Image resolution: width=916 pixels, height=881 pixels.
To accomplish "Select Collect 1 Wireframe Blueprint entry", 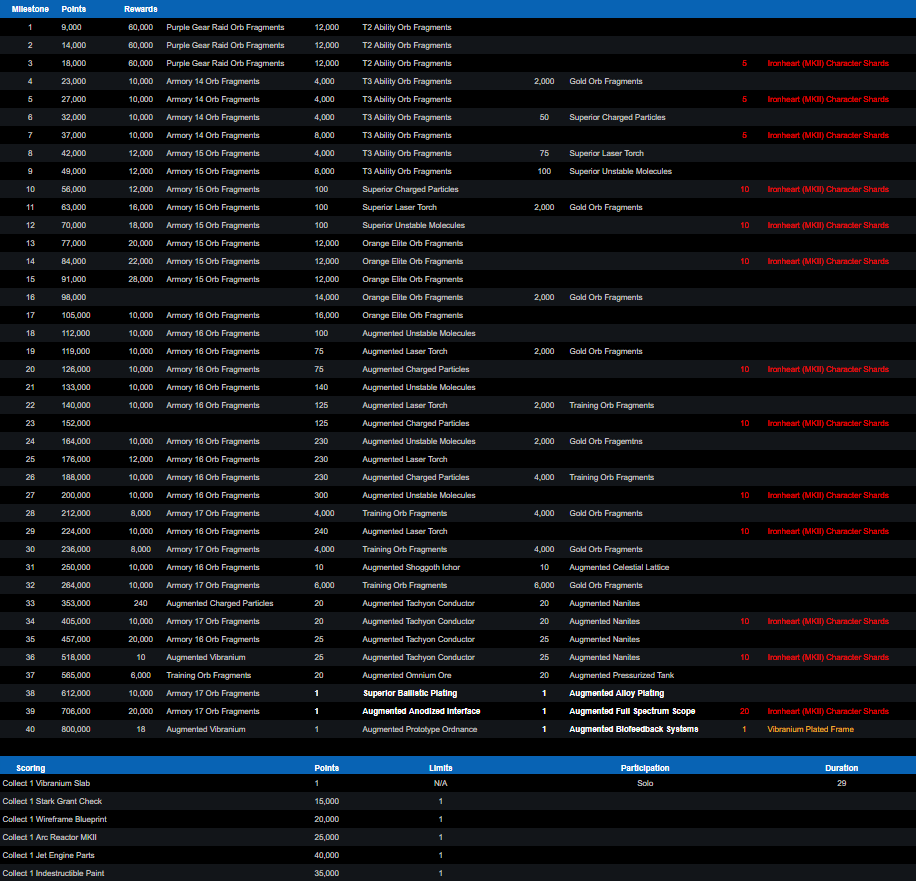I will [x=58, y=820].
